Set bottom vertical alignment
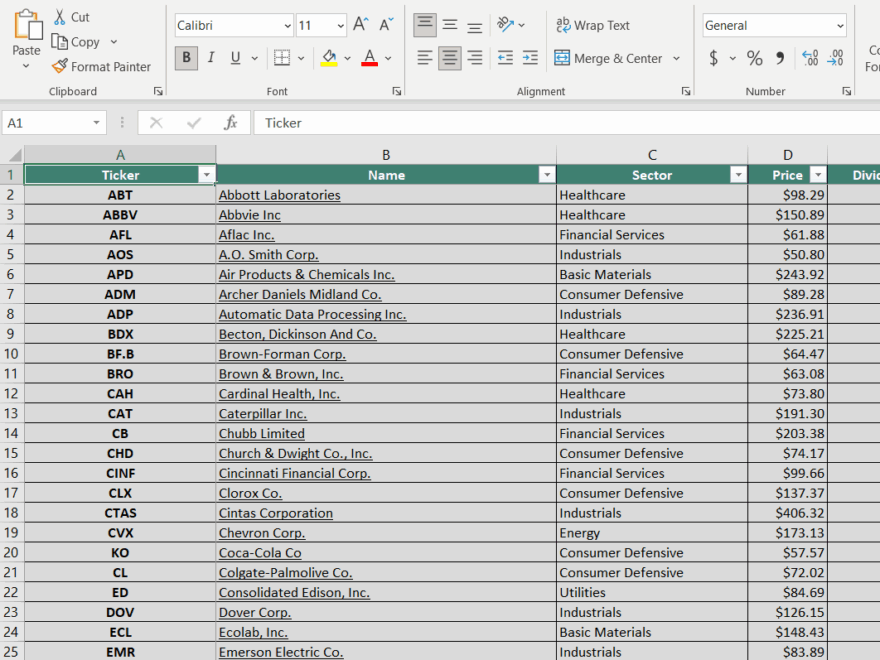 tap(475, 25)
